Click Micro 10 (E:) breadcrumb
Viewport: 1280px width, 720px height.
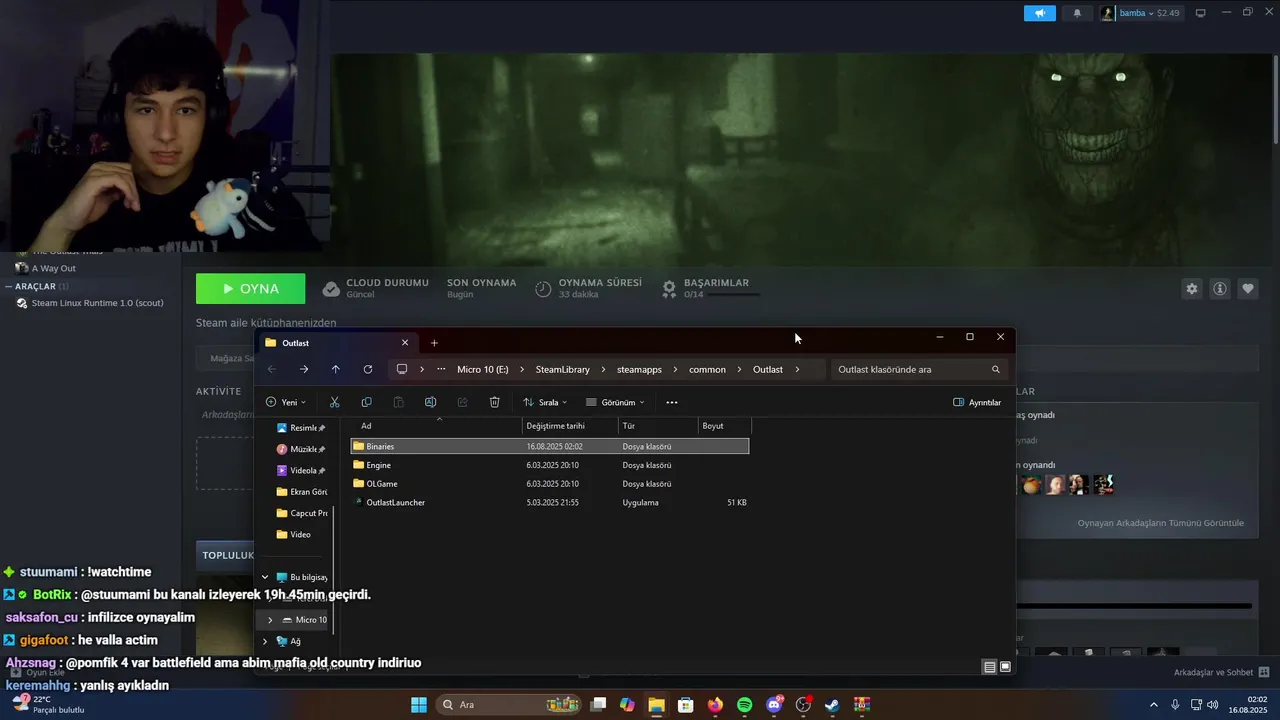point(483,369)
